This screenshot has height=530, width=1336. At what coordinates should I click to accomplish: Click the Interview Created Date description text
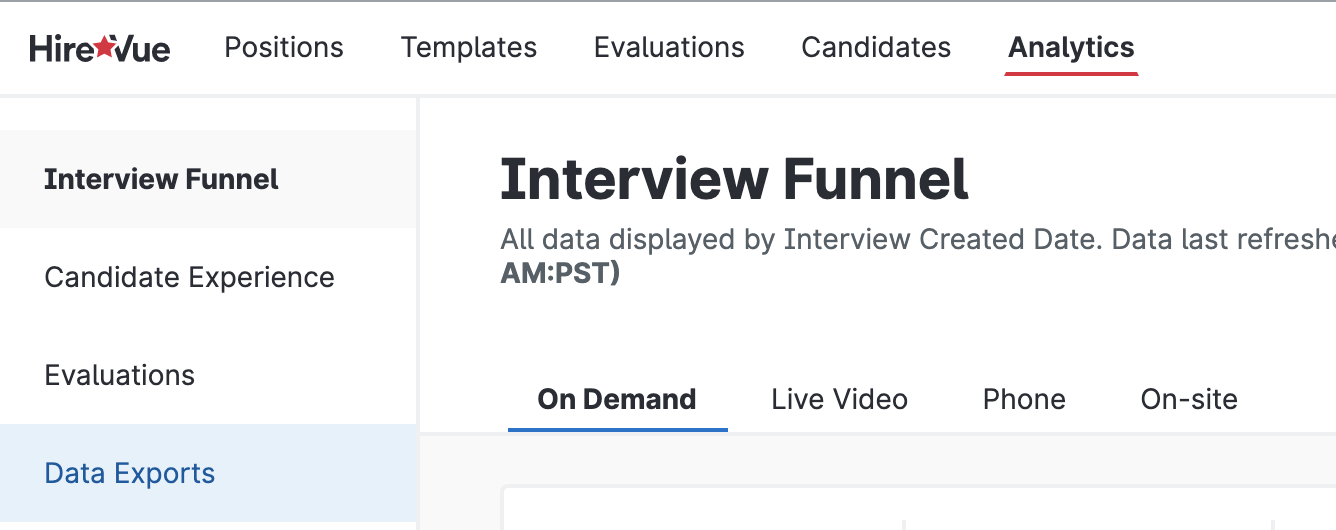[900, 240]
